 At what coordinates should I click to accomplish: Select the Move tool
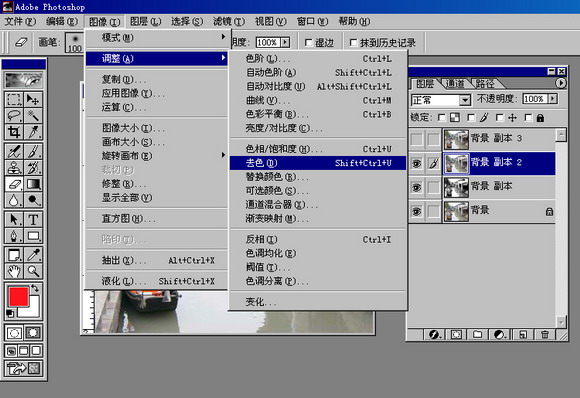tap(33, 100)
